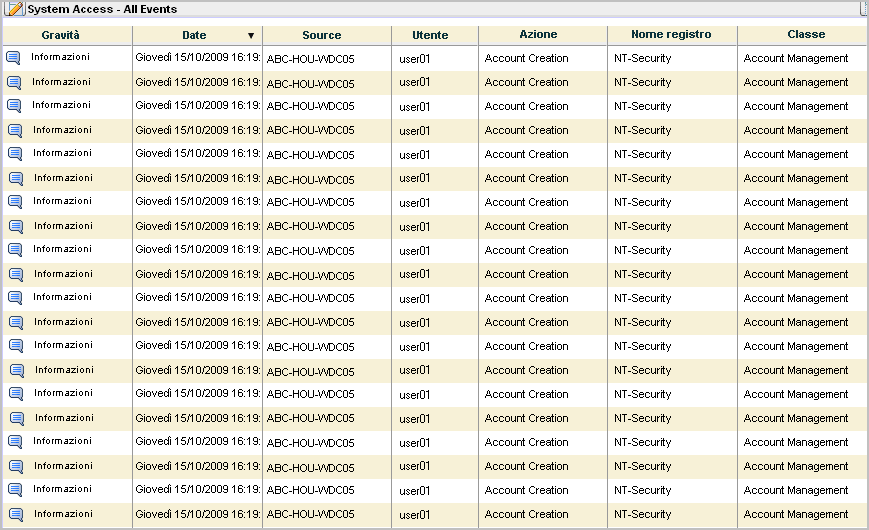Sort by the Source column header
Image resolution: width=869 pixels, height=530 pixels.
tap(321, 35)
